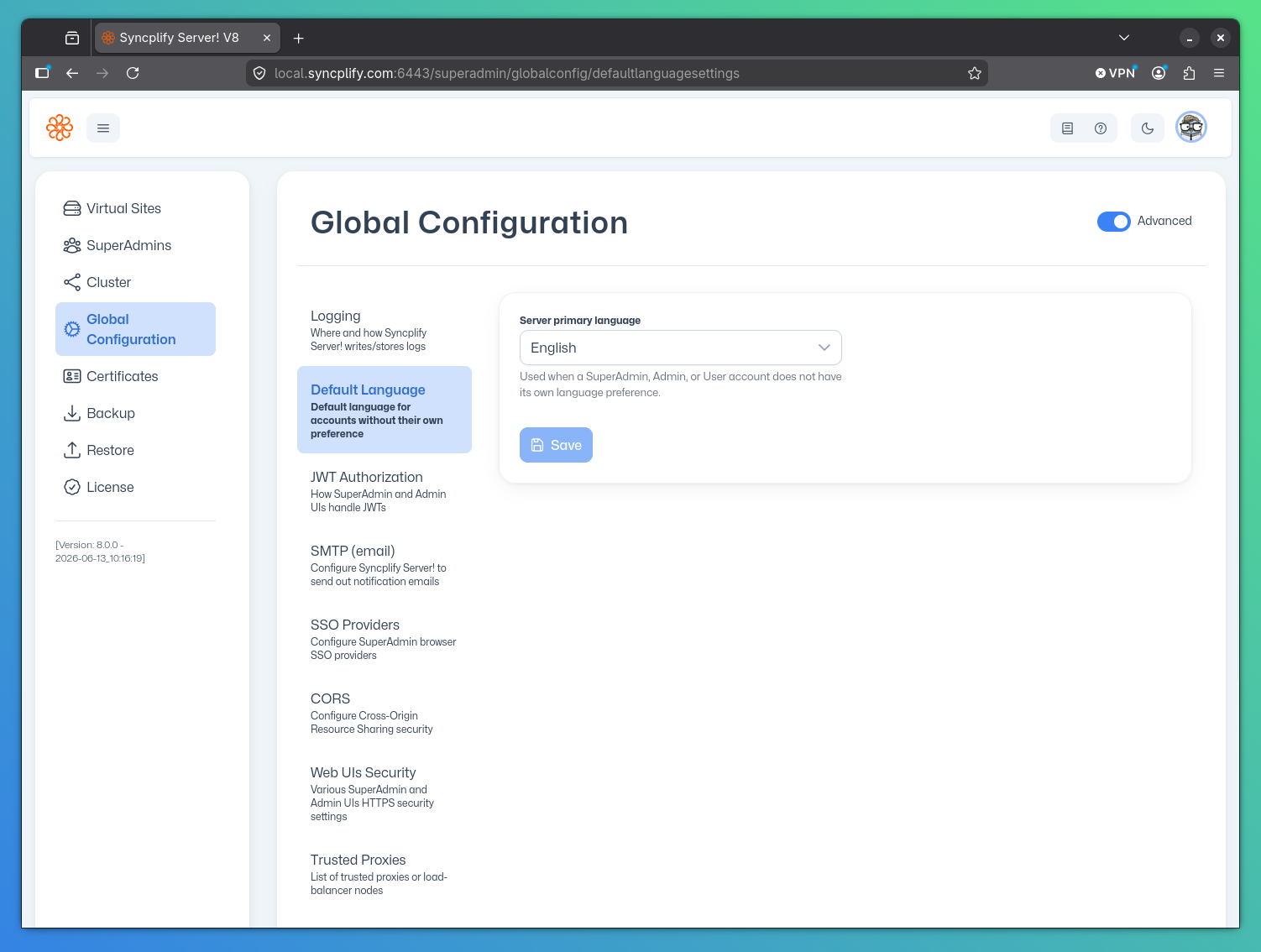Click the Virtual Sites server icon
This screenshot has width=1261, height=952.
pos(72,208)
